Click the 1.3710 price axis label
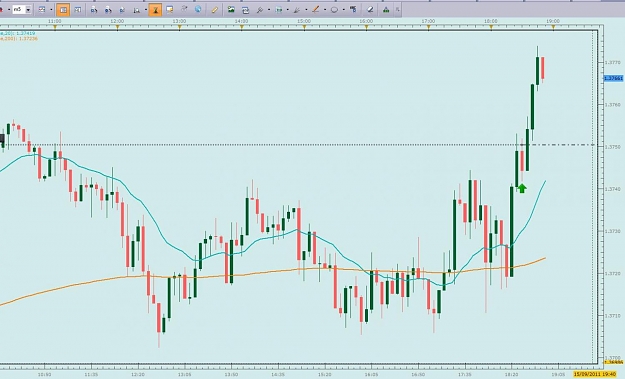The width and height of the screenshot is (625, 379). point(613,316)
